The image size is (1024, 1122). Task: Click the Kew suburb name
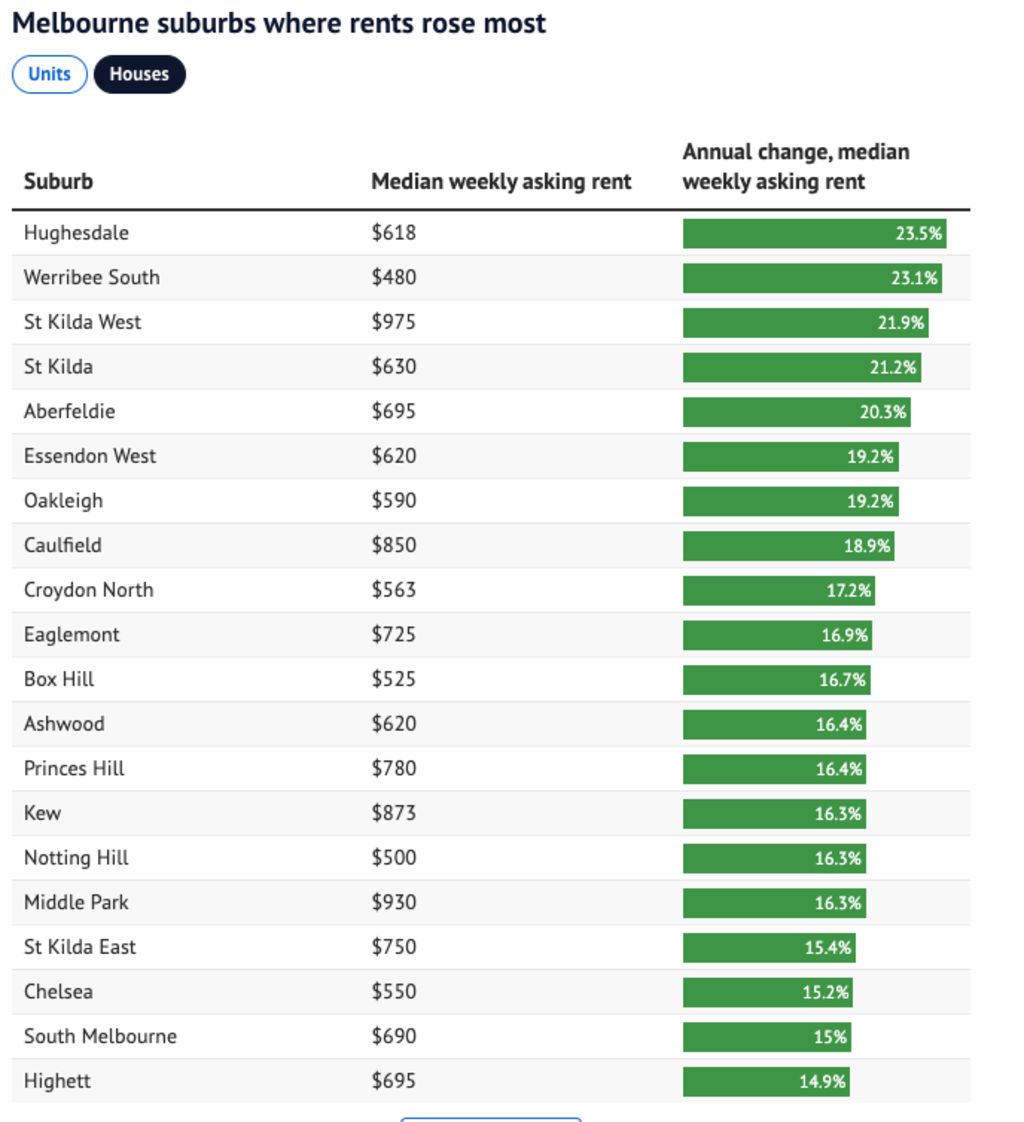[42, 813]
